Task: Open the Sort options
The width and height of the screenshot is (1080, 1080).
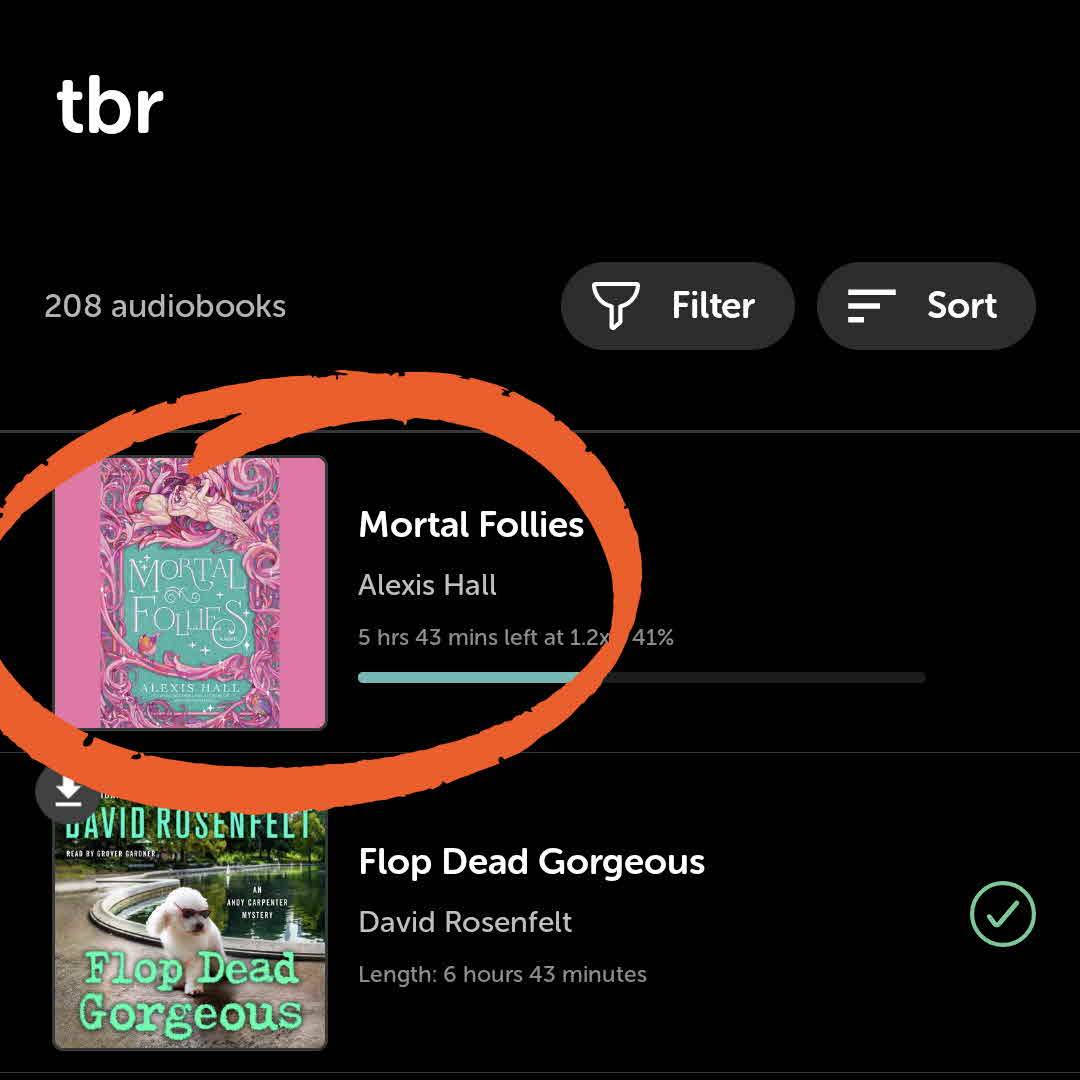Action: (926, 306)
